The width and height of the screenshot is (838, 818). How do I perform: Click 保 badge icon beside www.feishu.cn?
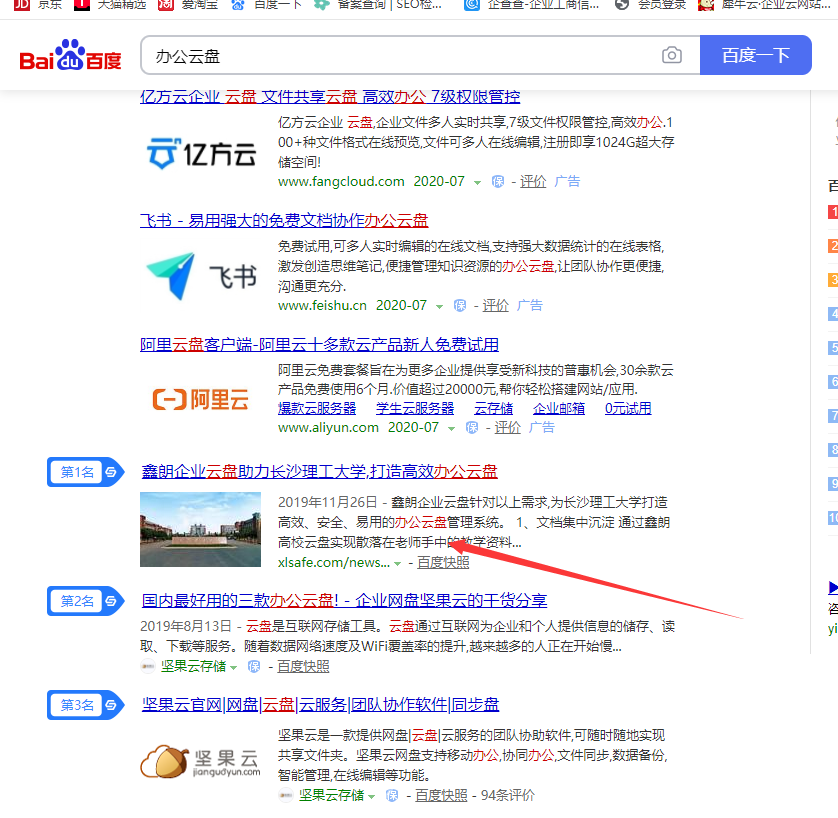click(460, 306)
